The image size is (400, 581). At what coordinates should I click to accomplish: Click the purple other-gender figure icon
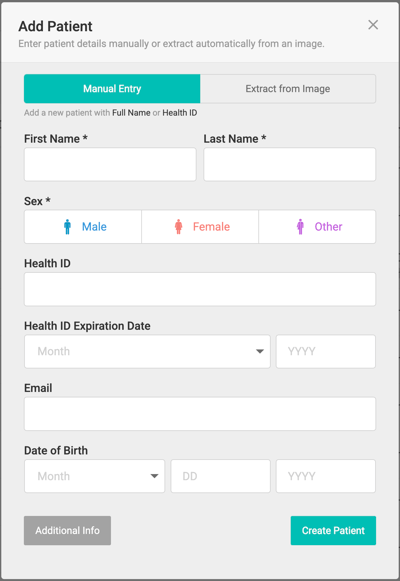click(300, 226)
